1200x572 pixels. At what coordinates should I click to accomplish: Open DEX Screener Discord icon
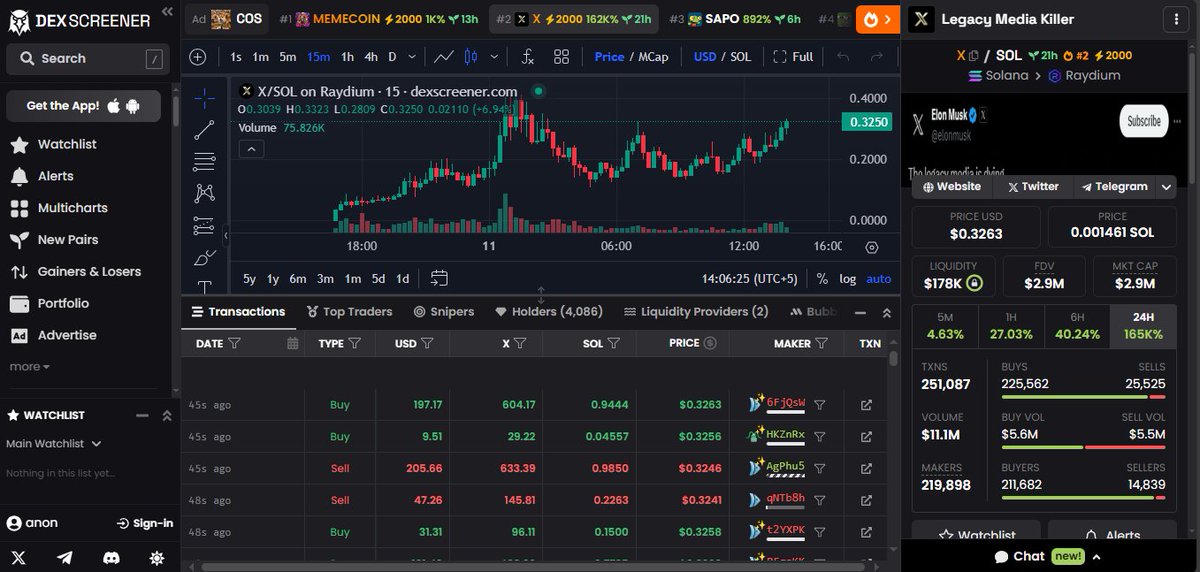pyautogui.click(x=110, y=558)
